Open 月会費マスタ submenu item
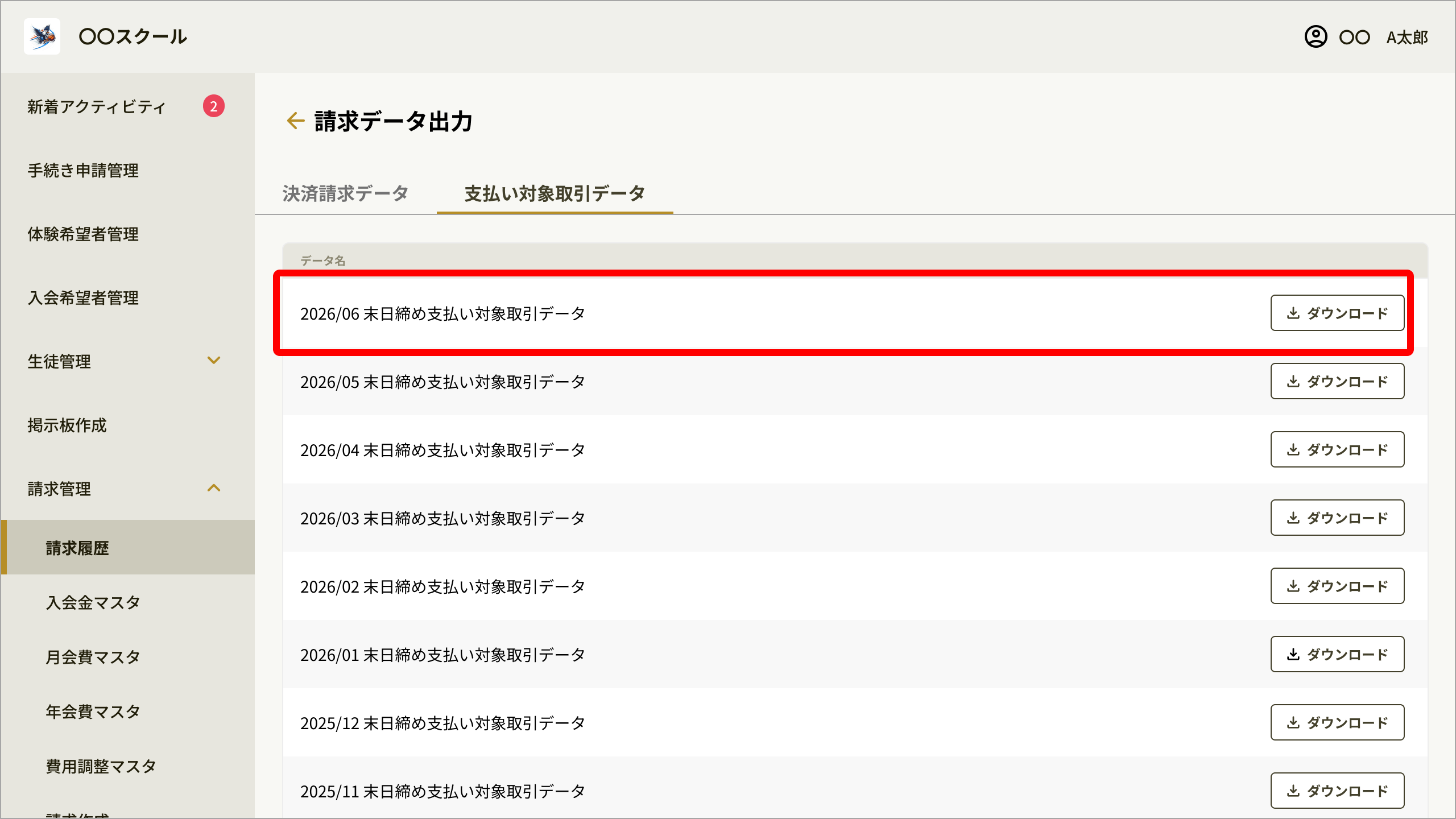Image resolution: width=1456 pixels, height=819 pixels. coord(93,657)
